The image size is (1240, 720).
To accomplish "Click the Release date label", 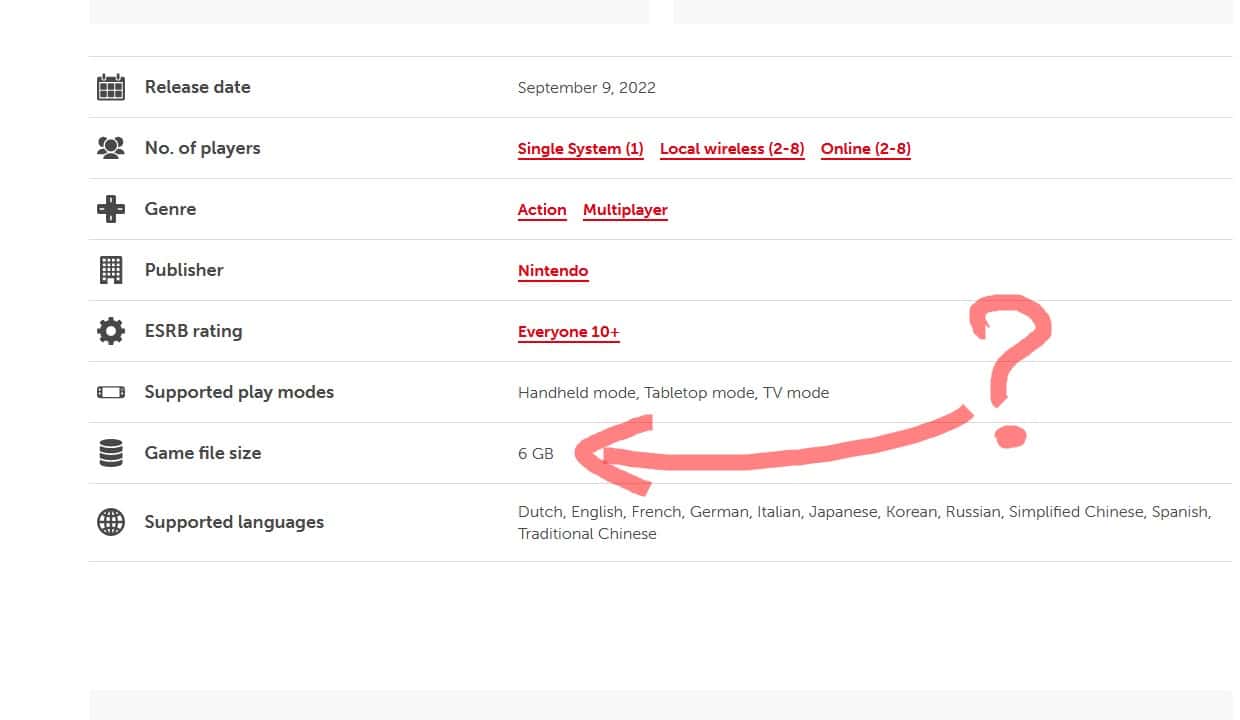I will pyautogui.click(x=198, y=87).
